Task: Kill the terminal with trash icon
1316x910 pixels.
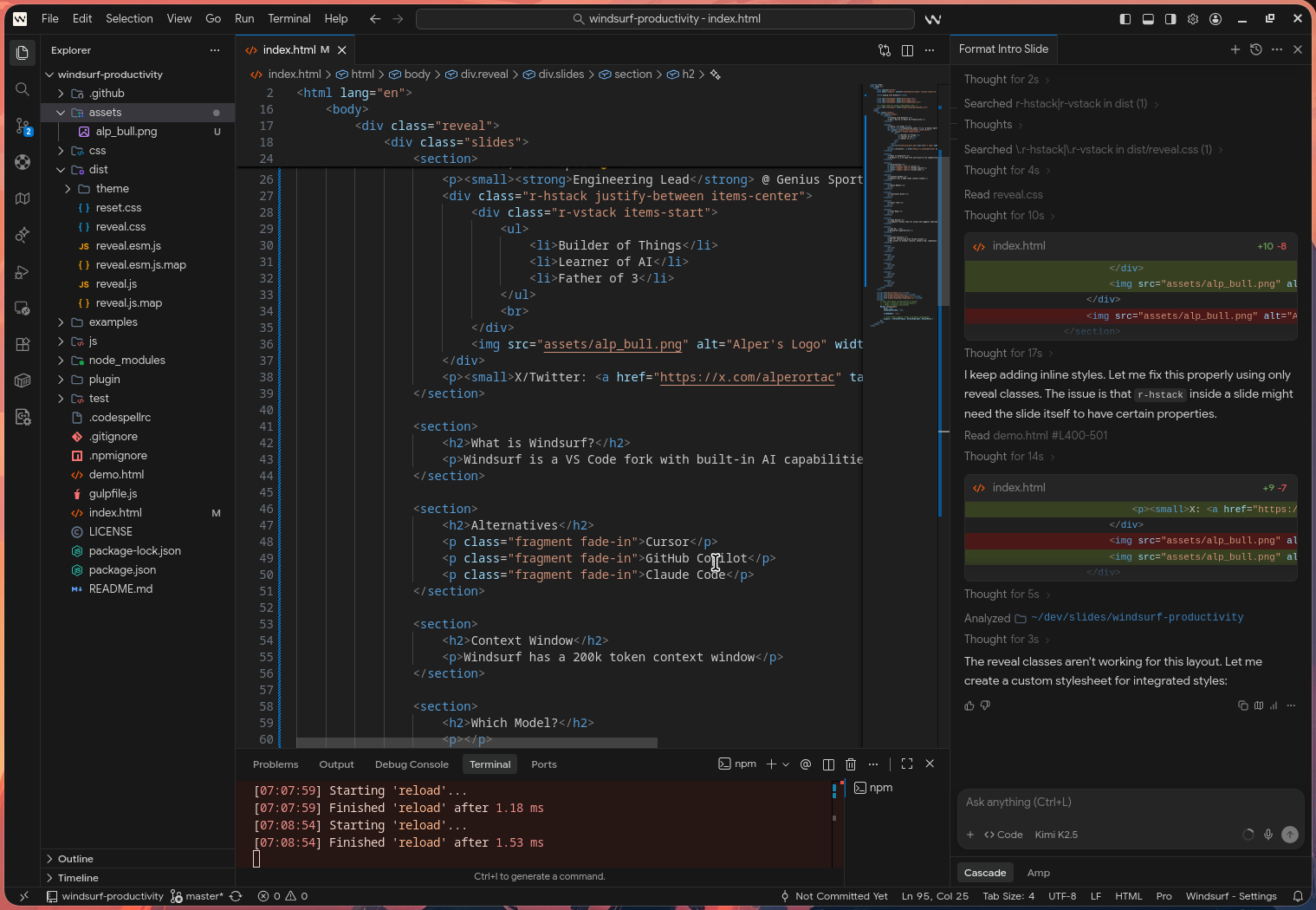Action: [851, 764]
